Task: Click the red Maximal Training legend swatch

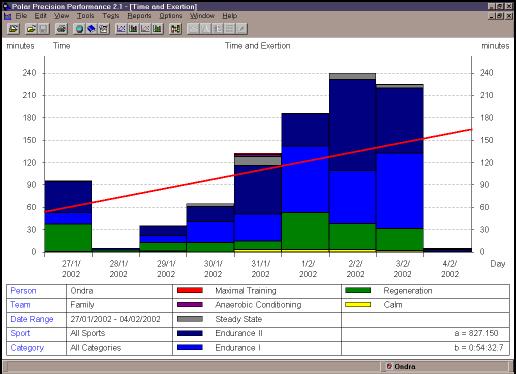Action: (x=190, y=290)
